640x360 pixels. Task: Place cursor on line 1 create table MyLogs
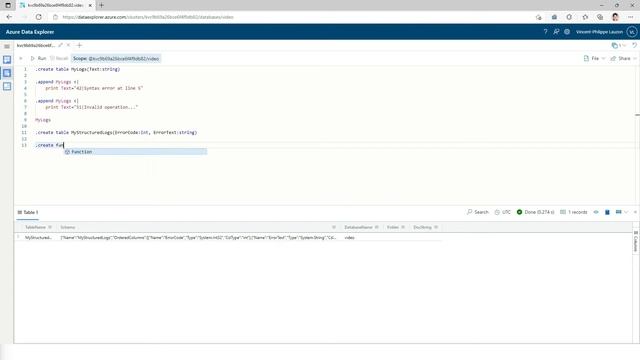click(78, 69)
